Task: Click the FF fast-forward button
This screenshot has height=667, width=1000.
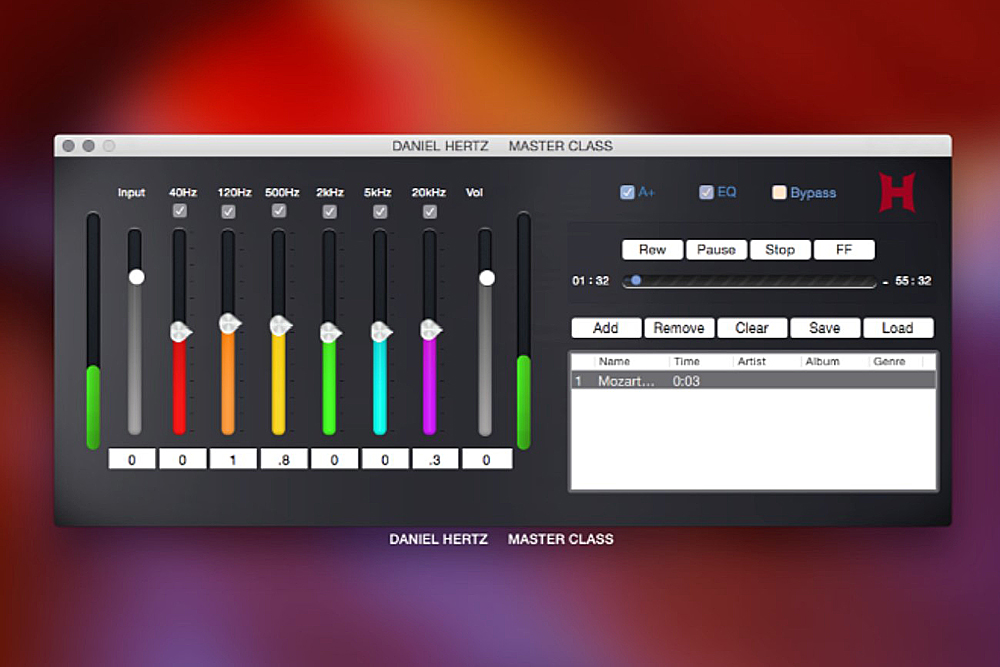Action: click(x=844, y=249)
